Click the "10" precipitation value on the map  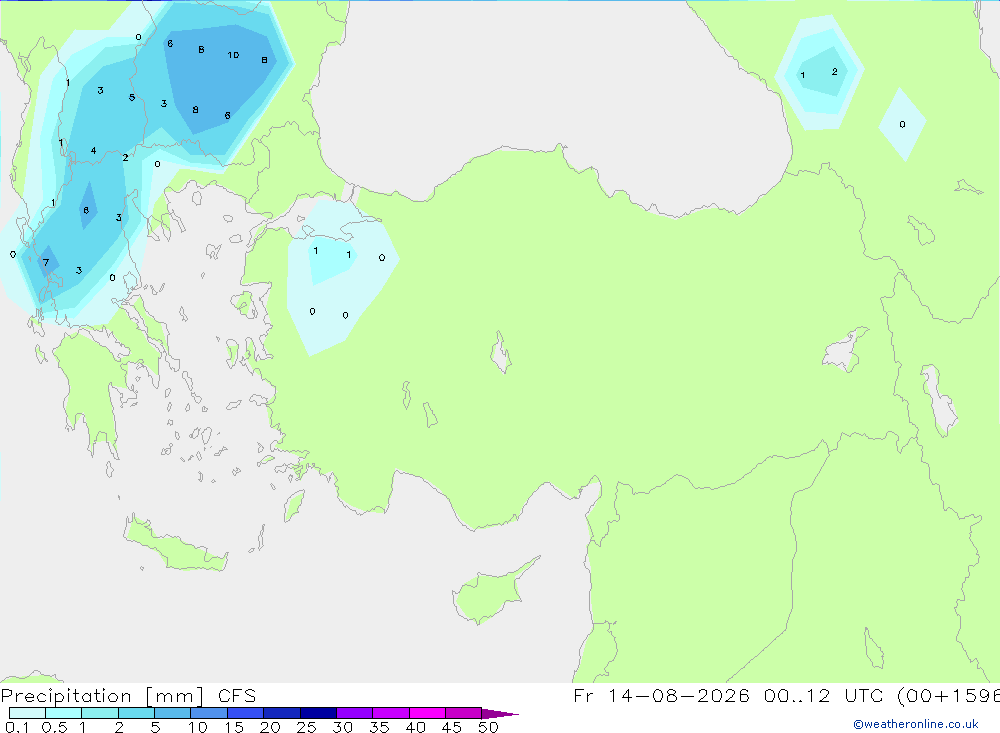pyautogui.click(x=233, y=55)
